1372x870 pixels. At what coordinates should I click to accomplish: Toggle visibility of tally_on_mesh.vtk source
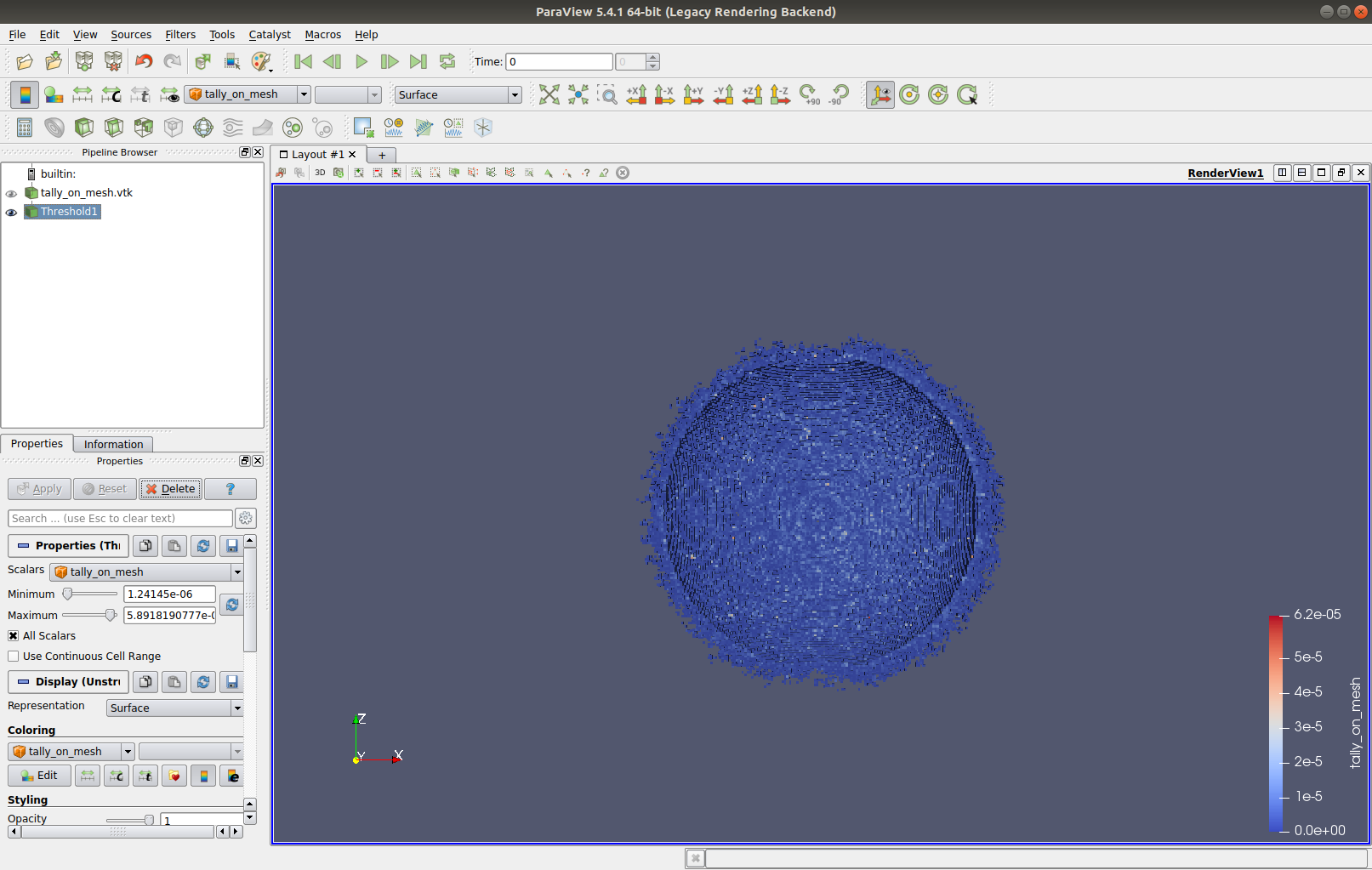pyautogui.click(x=11, y=192)
